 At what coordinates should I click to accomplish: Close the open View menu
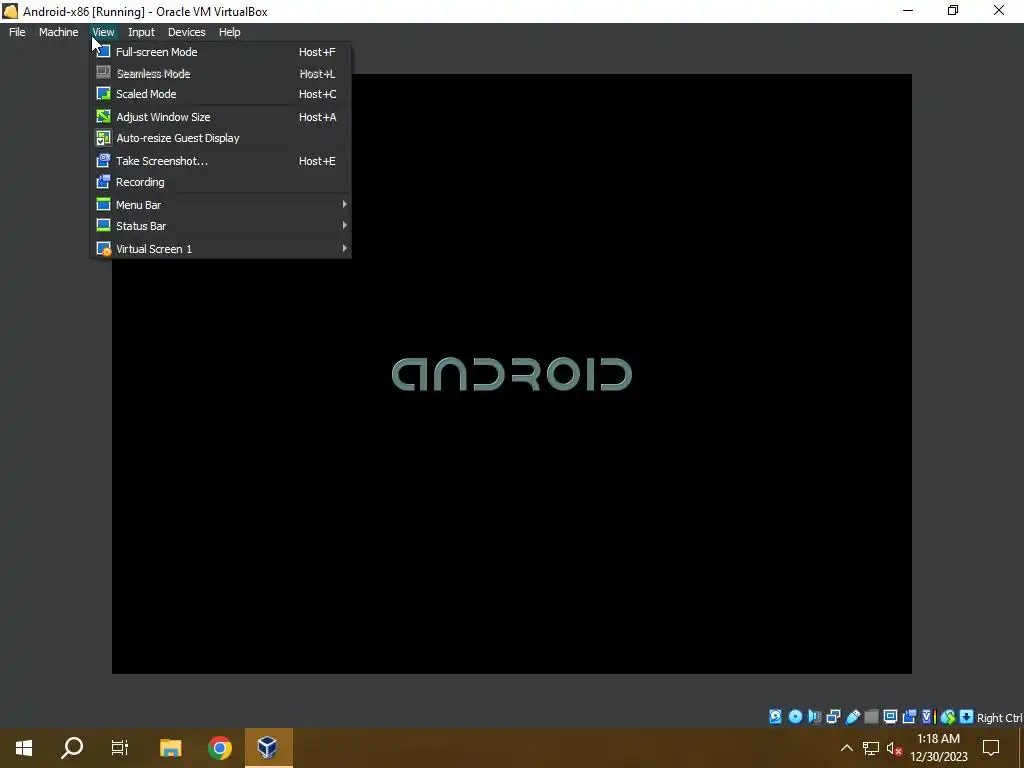(103, 32)
